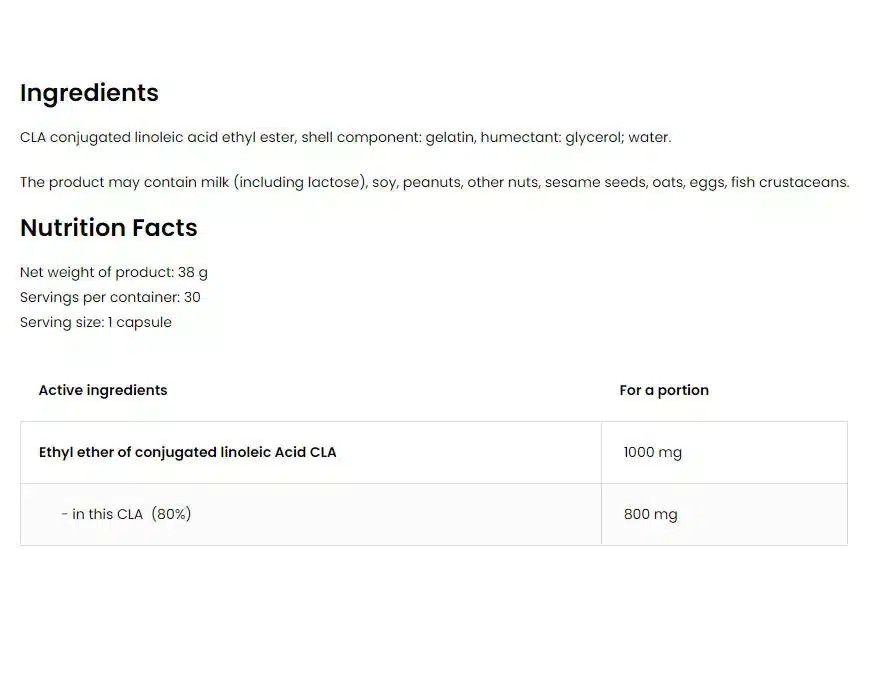Click the 'For a portion' column header

tap(664, 390)
